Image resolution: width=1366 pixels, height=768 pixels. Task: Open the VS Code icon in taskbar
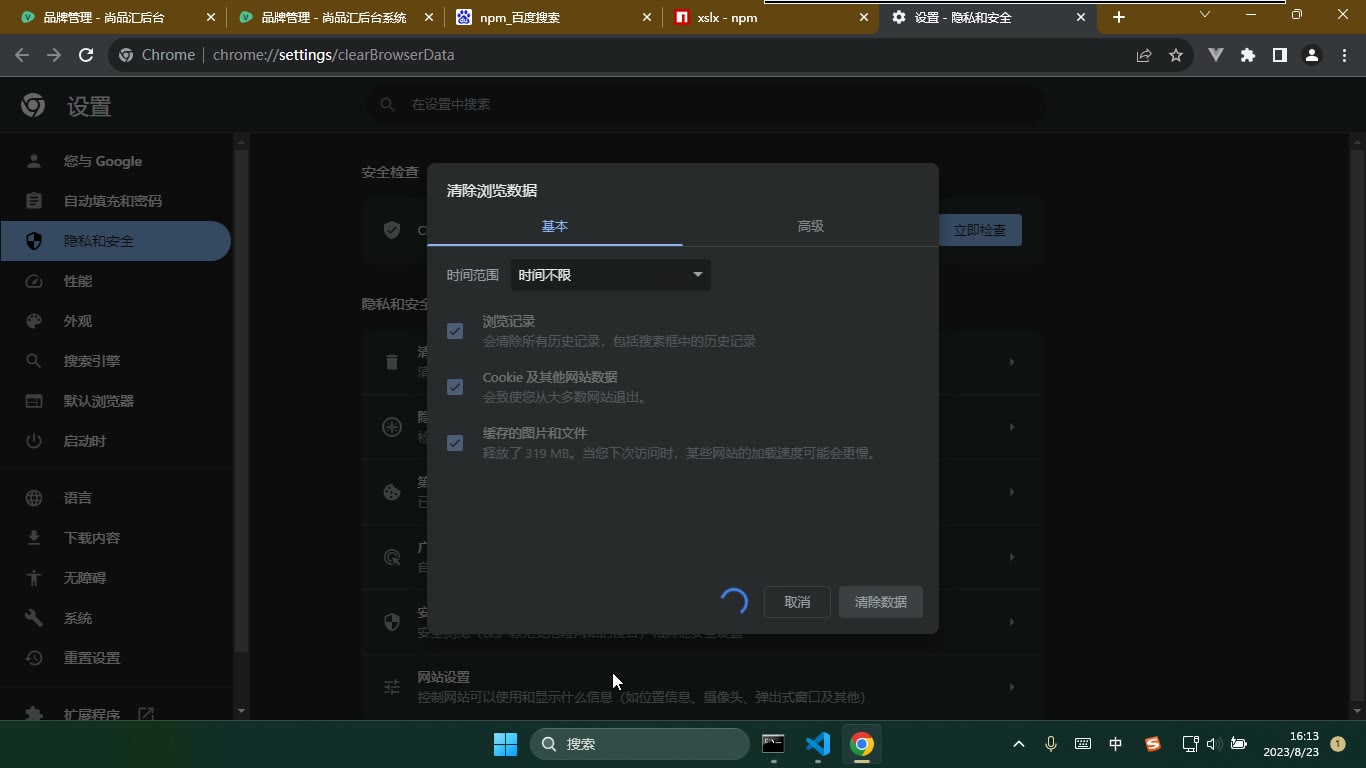pos(818,744)
